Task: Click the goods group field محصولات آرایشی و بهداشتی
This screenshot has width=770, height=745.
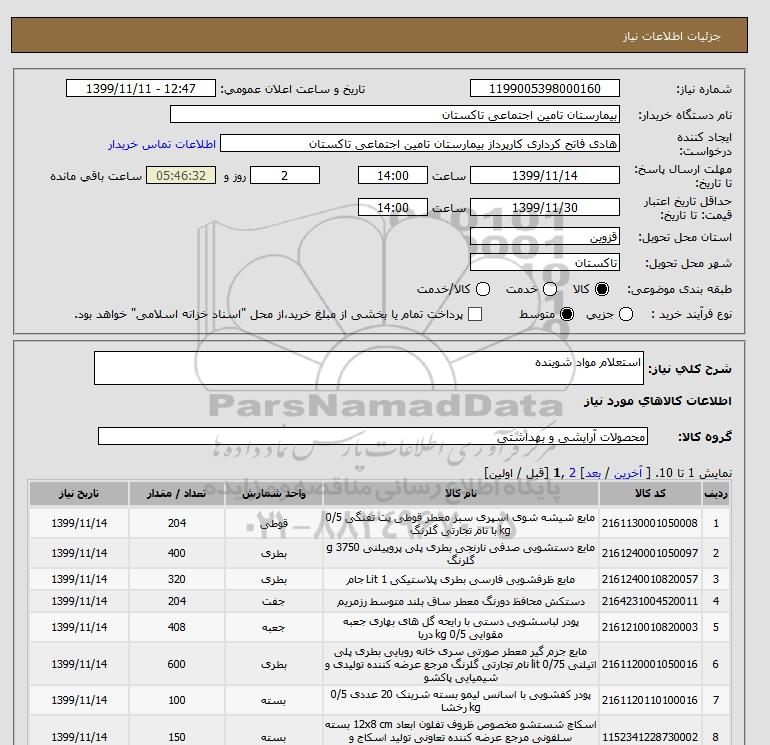Action: [x=373, y=436]
